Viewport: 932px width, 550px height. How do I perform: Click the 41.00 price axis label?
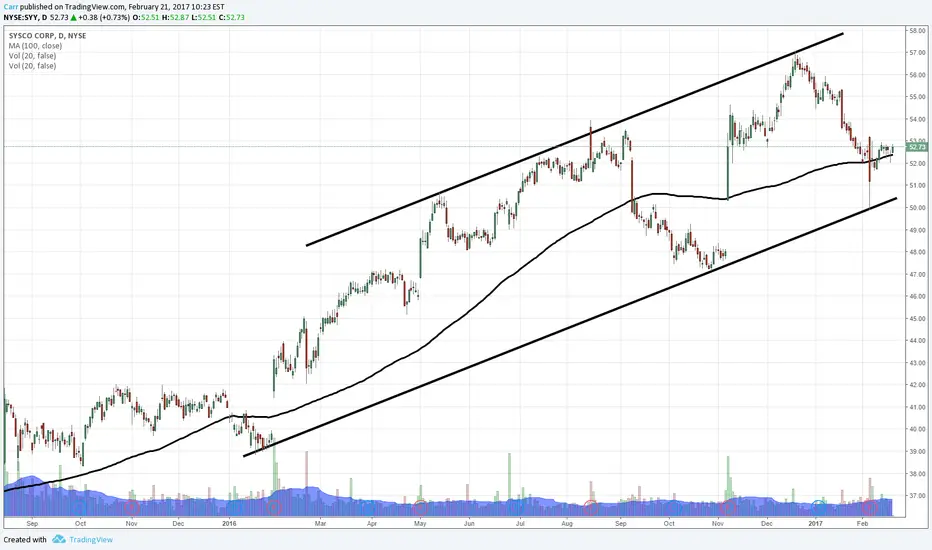(917, 408)
